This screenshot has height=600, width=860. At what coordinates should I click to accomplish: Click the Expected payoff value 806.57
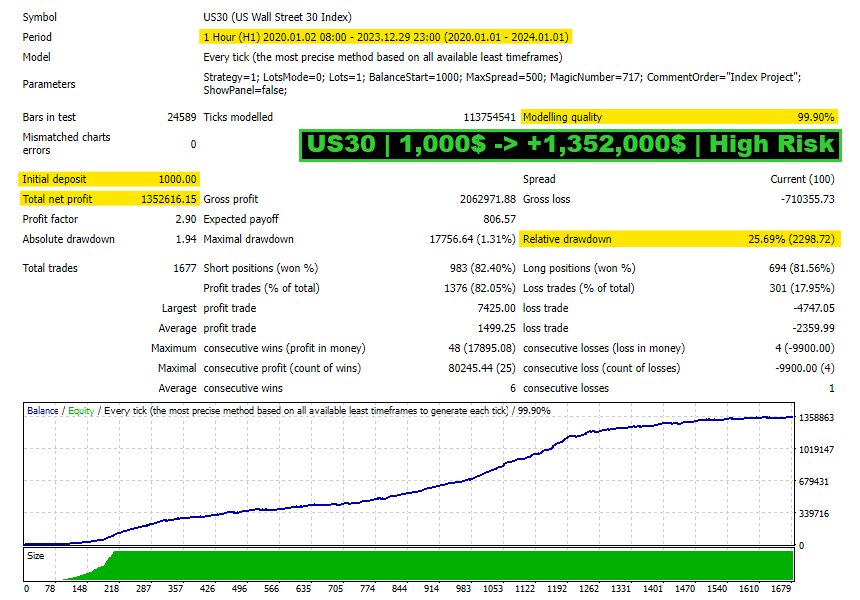(x=499, y=219)
